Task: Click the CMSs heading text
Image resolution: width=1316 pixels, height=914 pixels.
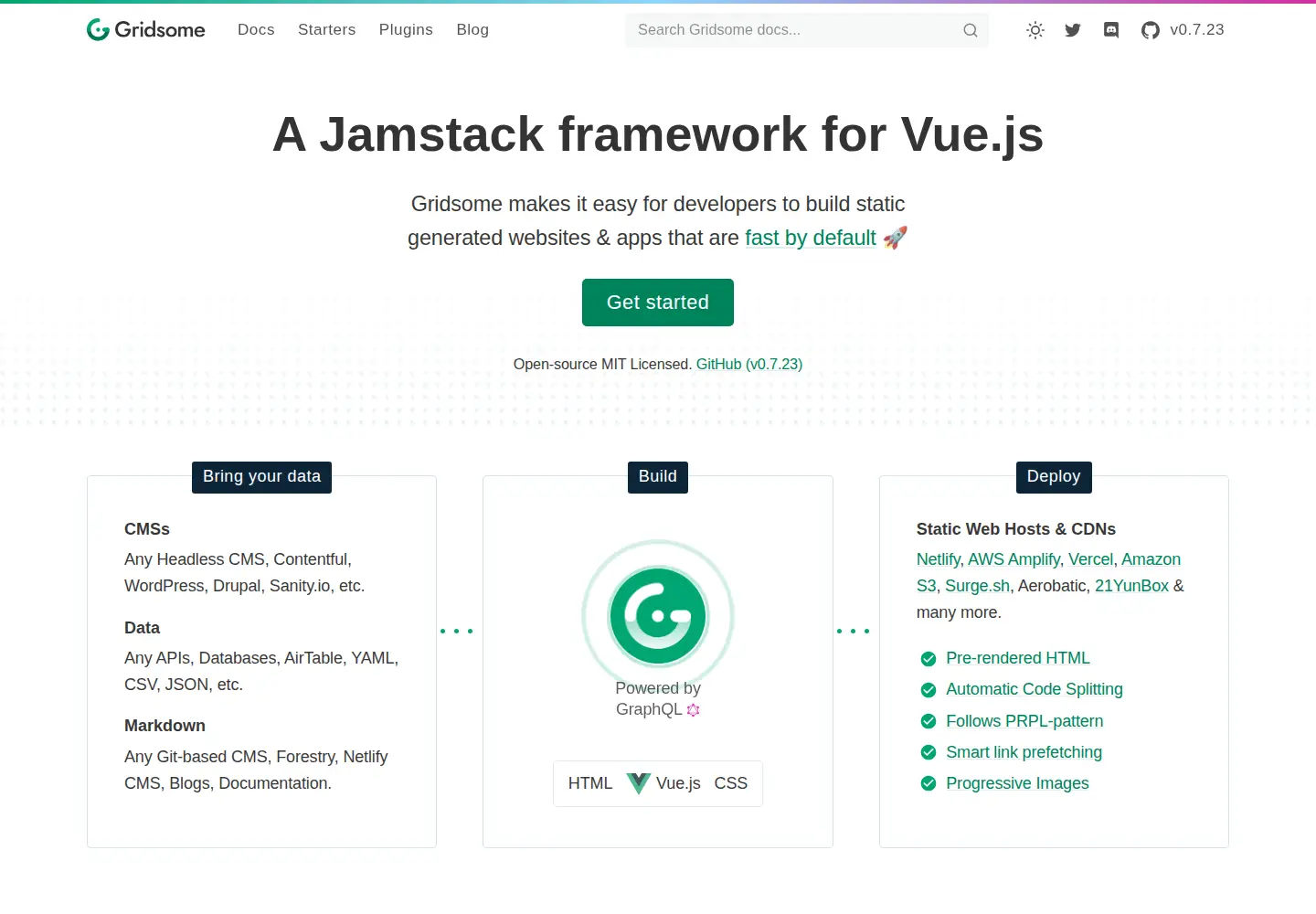Action: pos(147,529)
